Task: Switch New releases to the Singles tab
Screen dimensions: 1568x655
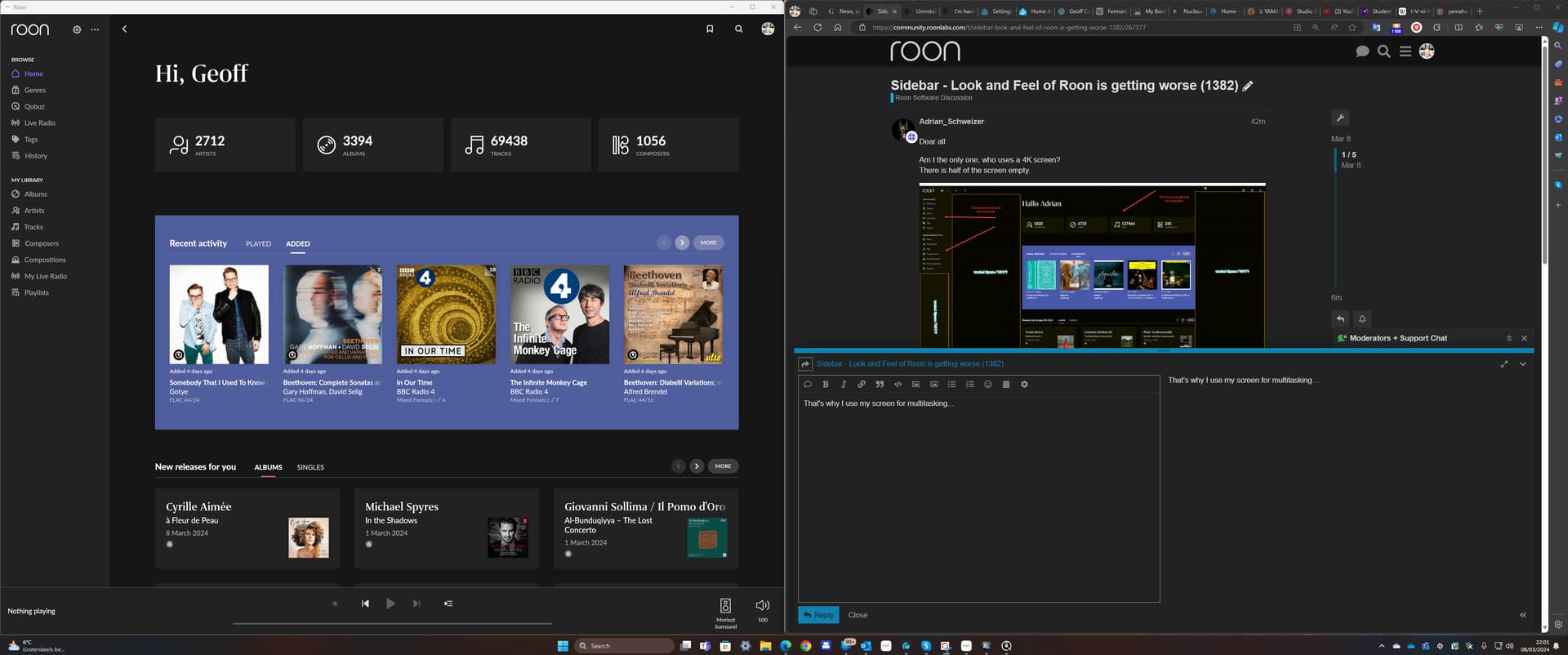Action: (310, 467)
